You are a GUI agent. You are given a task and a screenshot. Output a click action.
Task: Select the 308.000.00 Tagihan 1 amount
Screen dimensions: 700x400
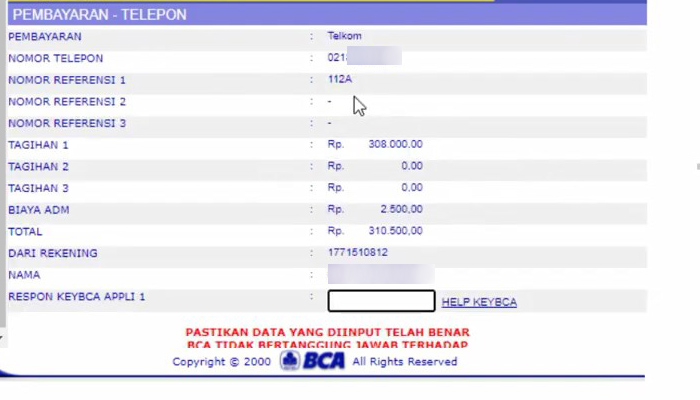click(x=396, y=144)
